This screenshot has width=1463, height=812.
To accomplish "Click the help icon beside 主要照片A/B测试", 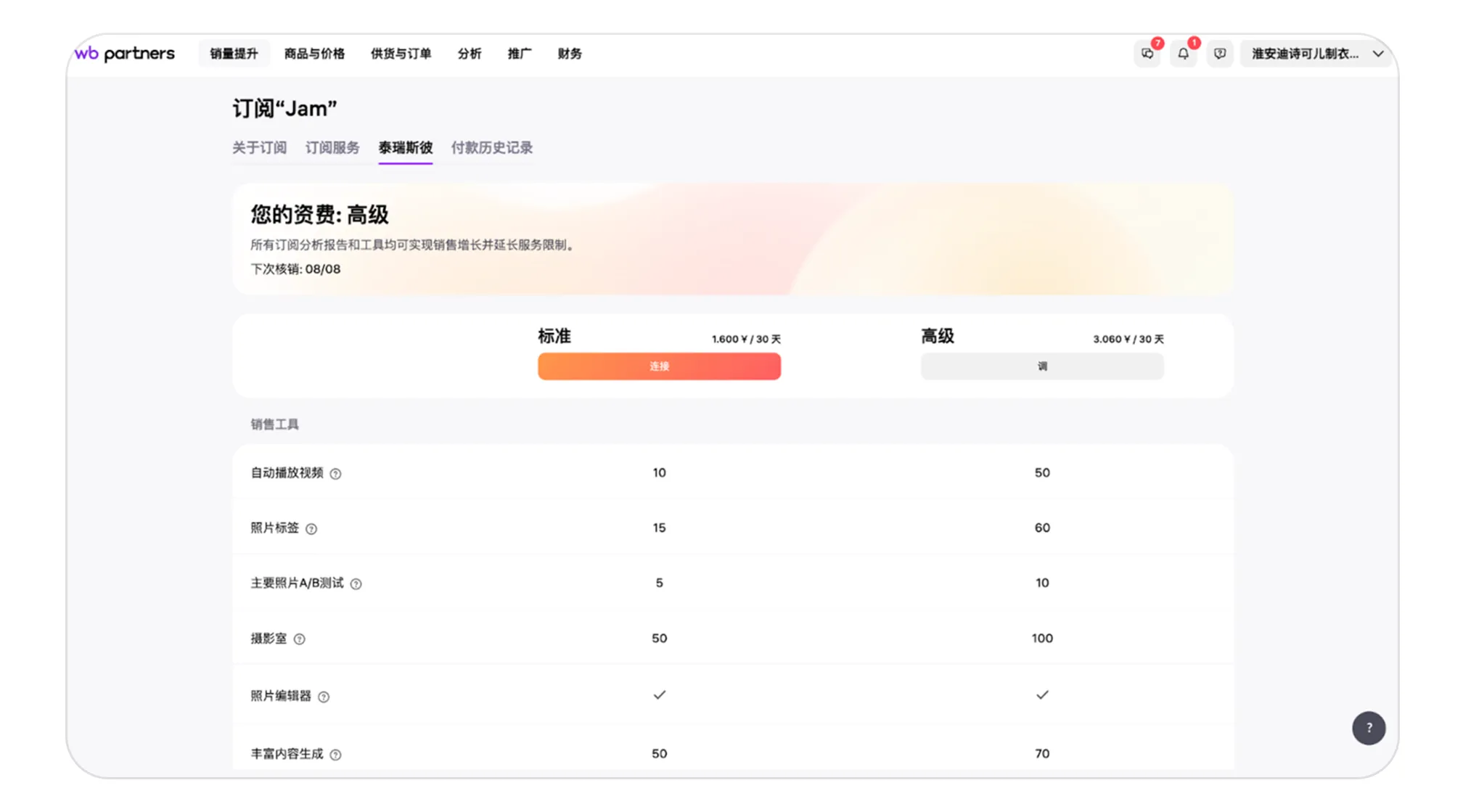I will pyautogui.click(x=356, y=583).
